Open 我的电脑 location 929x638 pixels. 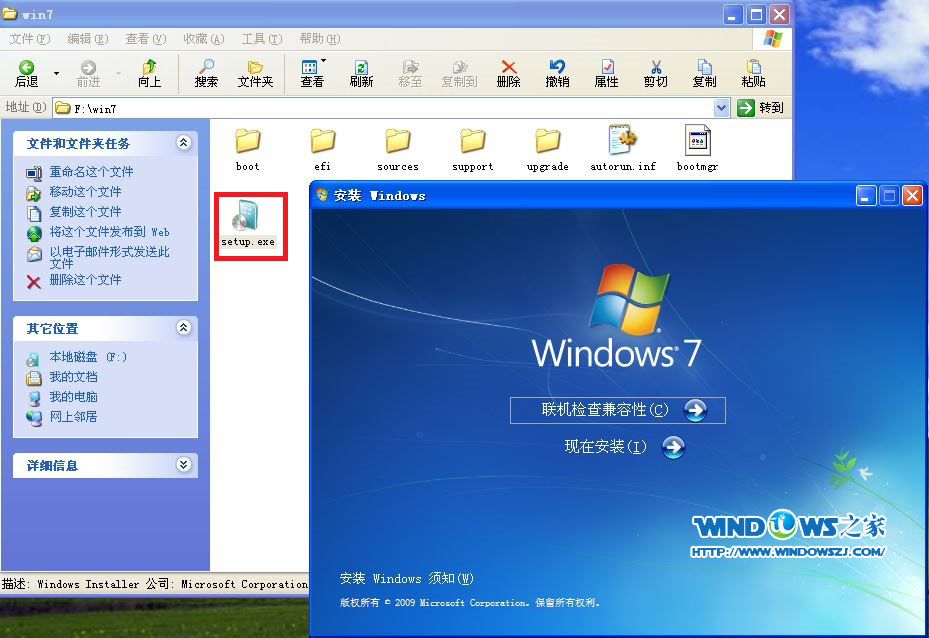coord(73,397)
